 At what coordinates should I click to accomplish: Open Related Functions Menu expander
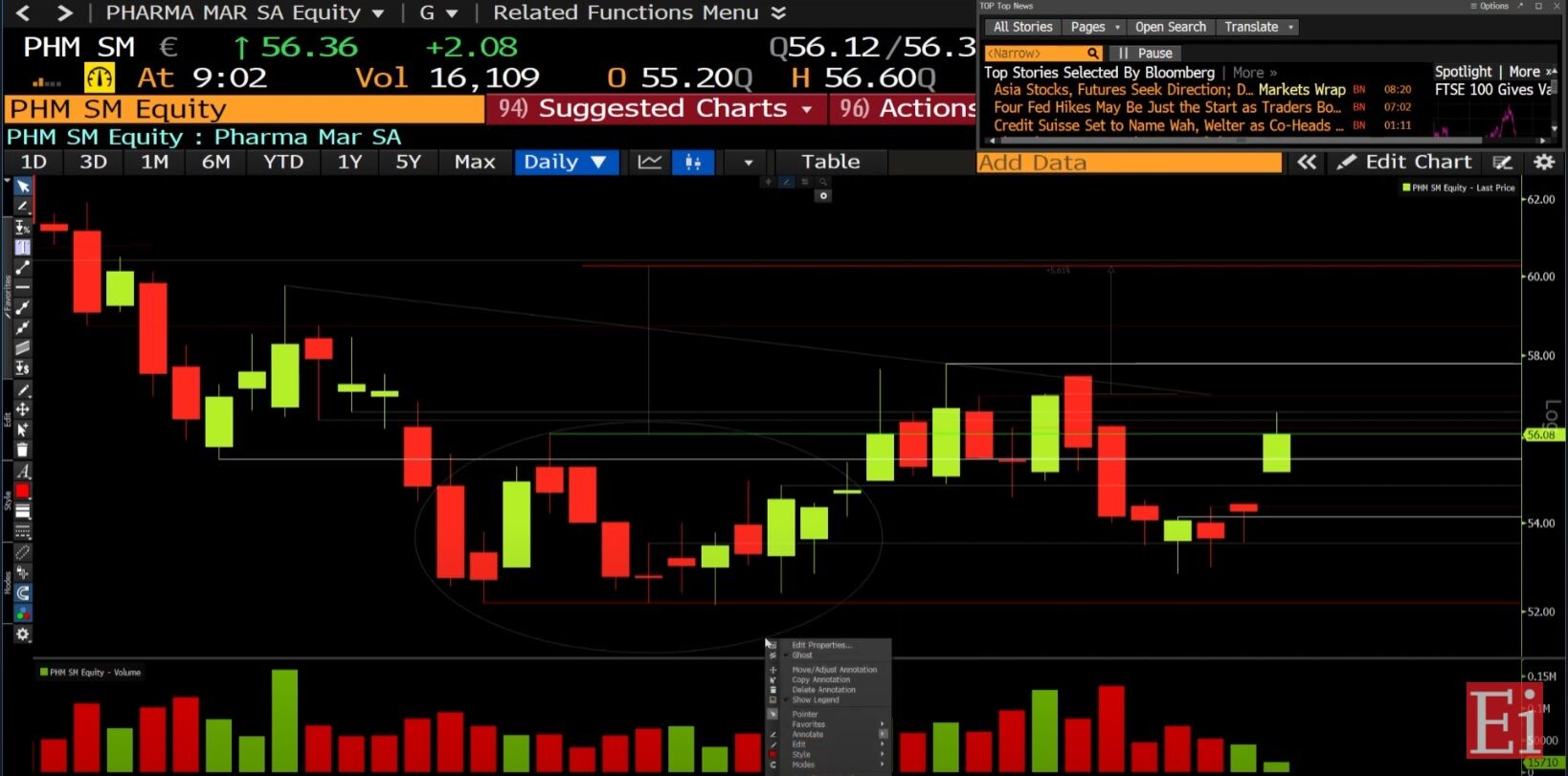click(639, 13)
